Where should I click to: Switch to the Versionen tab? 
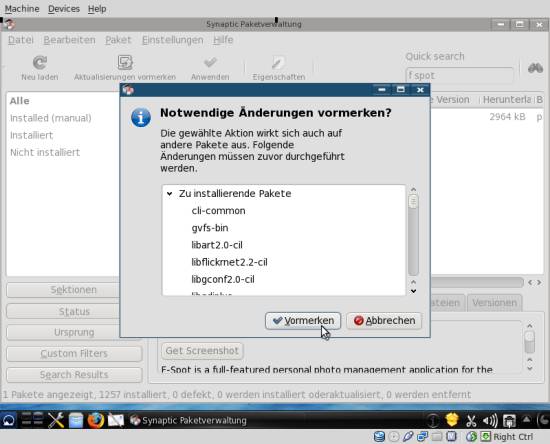point(494,303)
